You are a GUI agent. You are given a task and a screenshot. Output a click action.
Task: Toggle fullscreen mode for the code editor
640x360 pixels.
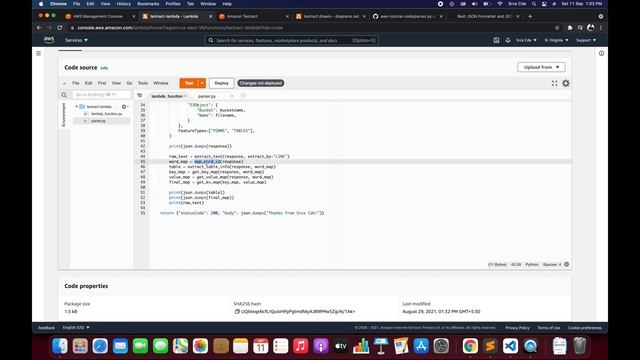coord(554,83)
